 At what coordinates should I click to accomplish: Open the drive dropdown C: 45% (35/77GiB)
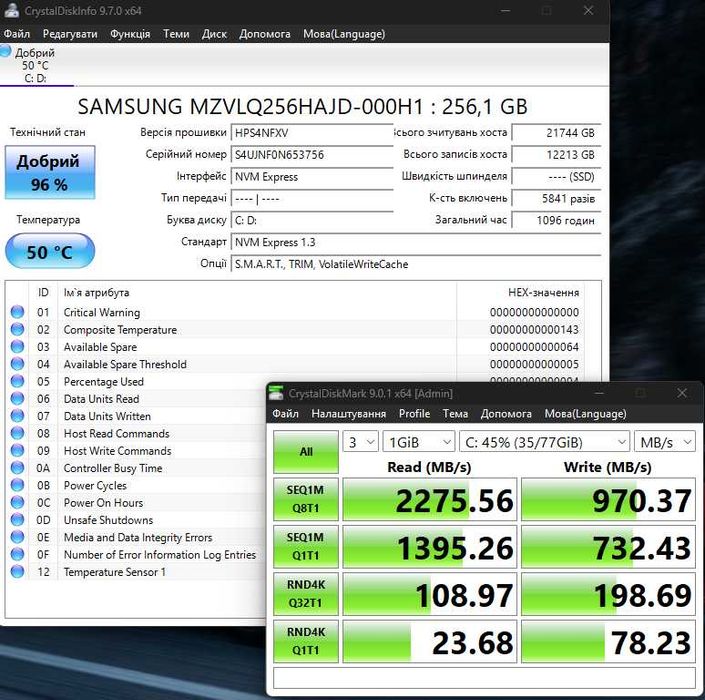(544, 442)
